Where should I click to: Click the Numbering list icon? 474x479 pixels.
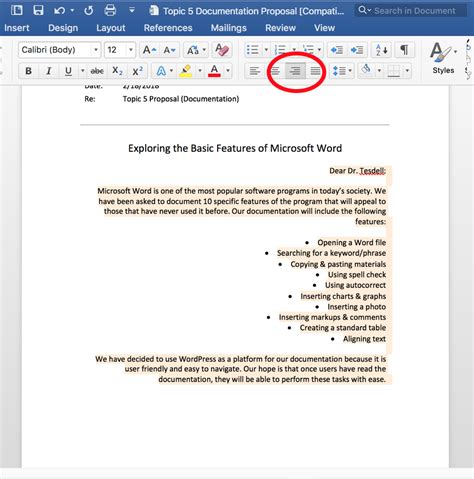coord(280,50)
